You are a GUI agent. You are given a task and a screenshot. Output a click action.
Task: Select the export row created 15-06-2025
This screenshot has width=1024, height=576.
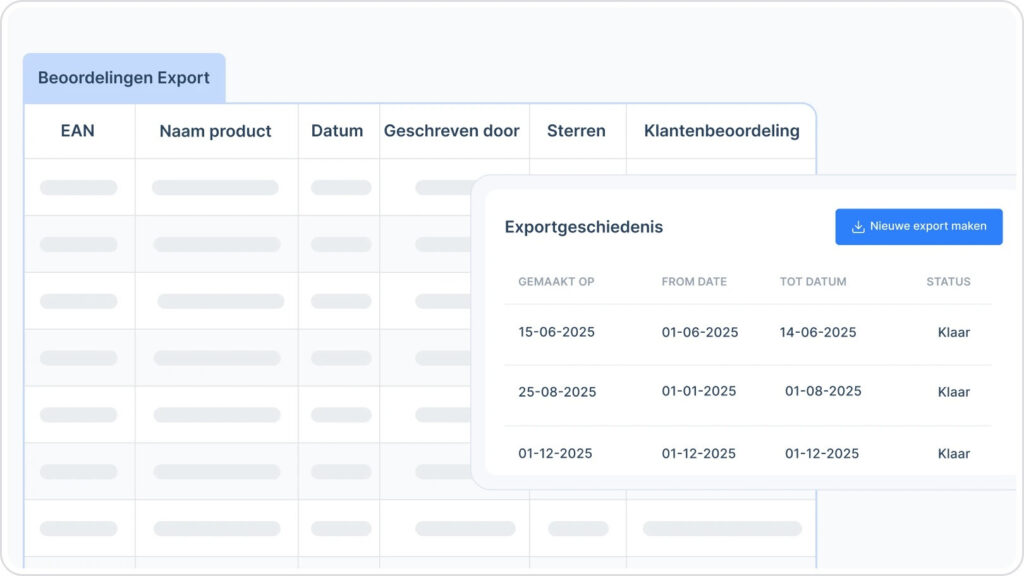click(x=556, y=332)
